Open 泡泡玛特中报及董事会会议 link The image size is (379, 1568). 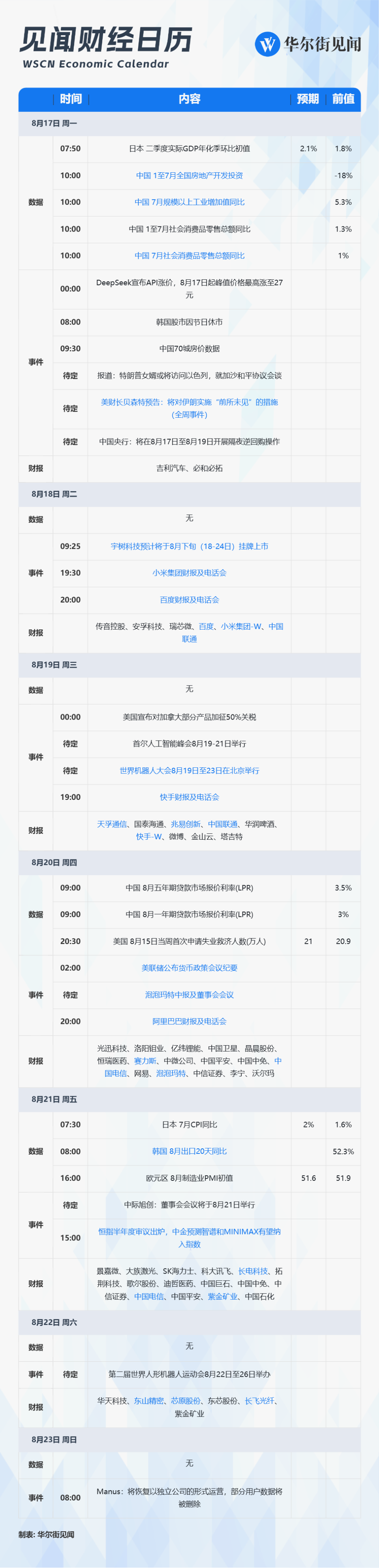(x=189, y=995)
